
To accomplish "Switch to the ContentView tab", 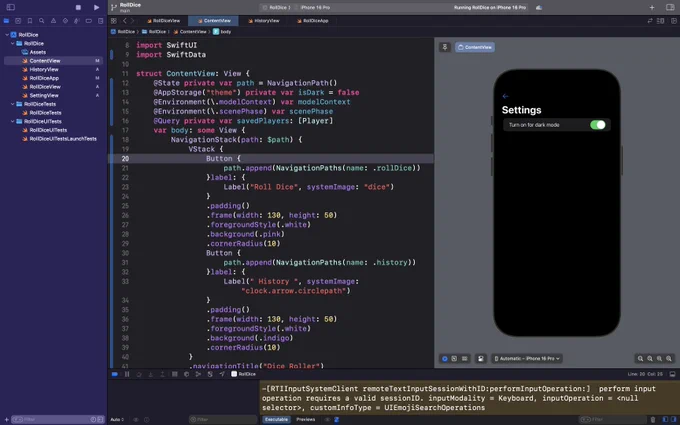I will (x=213, y=20).
